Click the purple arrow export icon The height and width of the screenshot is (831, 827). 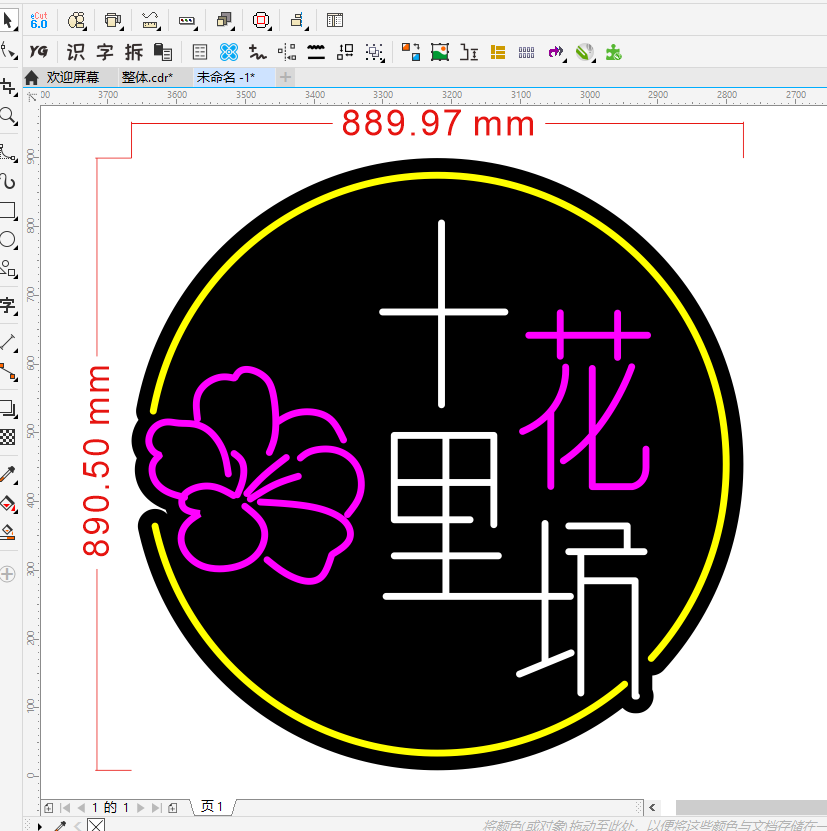click(x=556, y=52)
